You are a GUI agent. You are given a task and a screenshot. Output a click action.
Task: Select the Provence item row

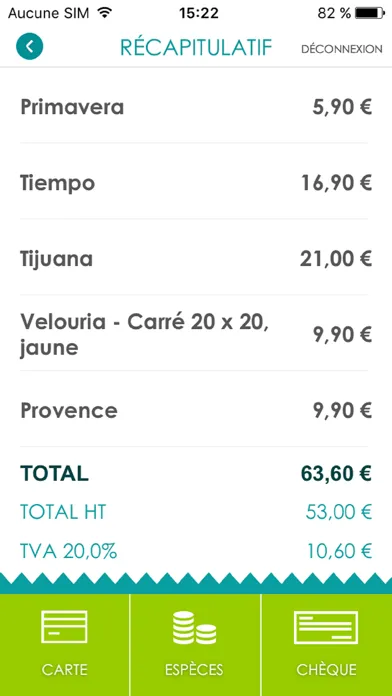(196, 411)
